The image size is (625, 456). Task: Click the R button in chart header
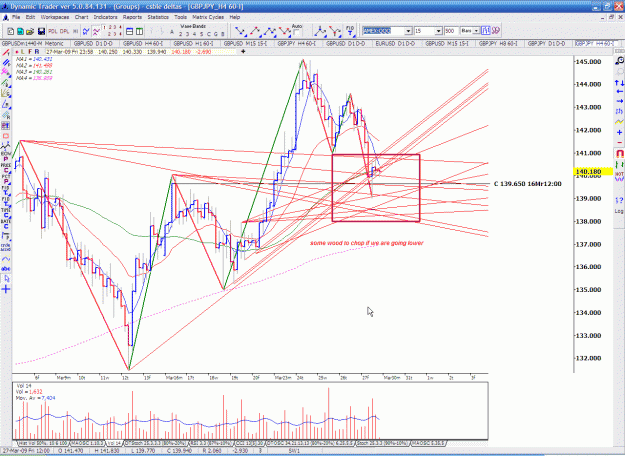pos(37,52)
